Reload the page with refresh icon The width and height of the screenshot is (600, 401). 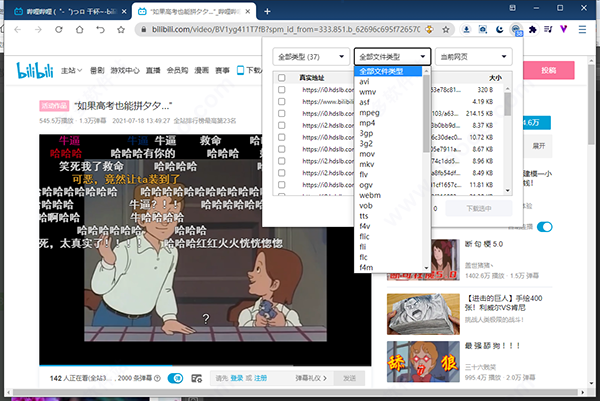[59, 29]
